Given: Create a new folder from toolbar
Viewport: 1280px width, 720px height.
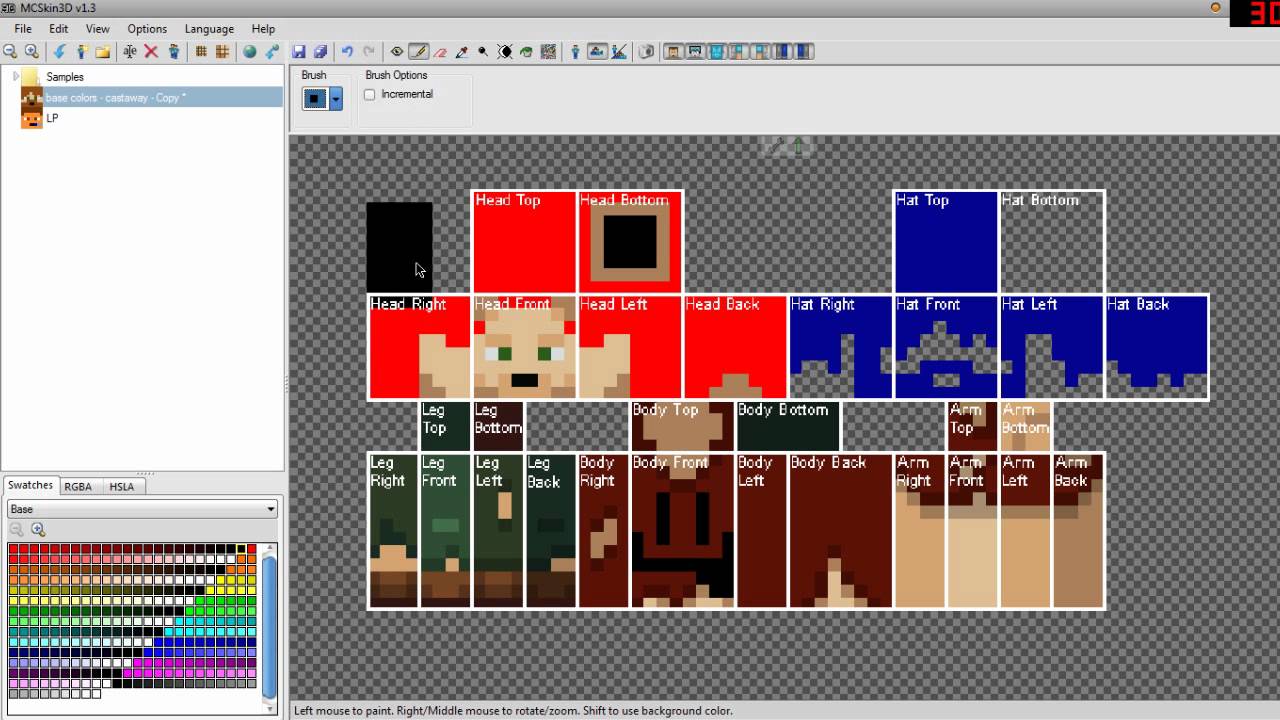Looking at the screenshot, I should coord(103,52).
